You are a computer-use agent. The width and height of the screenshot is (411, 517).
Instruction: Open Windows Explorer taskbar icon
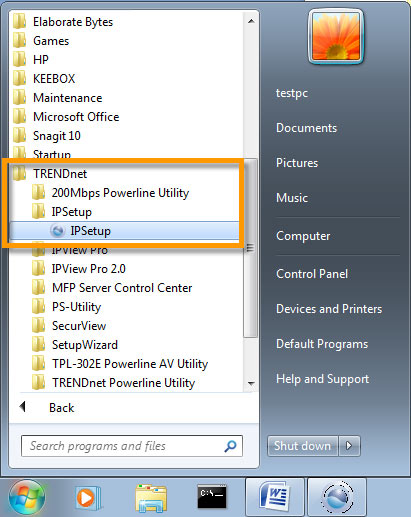(x=151, y=498)
